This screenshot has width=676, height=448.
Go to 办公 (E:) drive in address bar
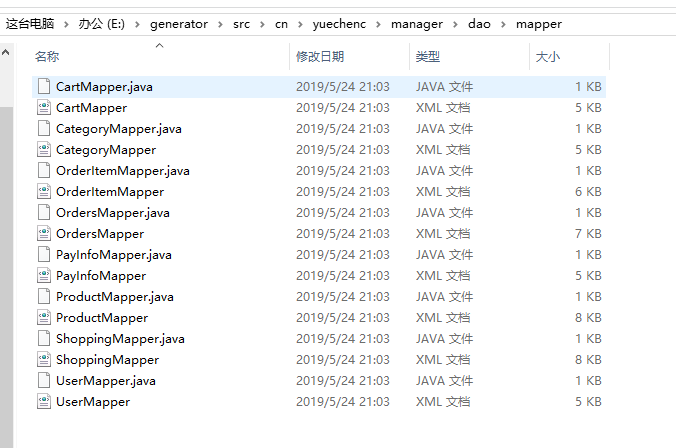pyautogui.click(x=101, y=24)
